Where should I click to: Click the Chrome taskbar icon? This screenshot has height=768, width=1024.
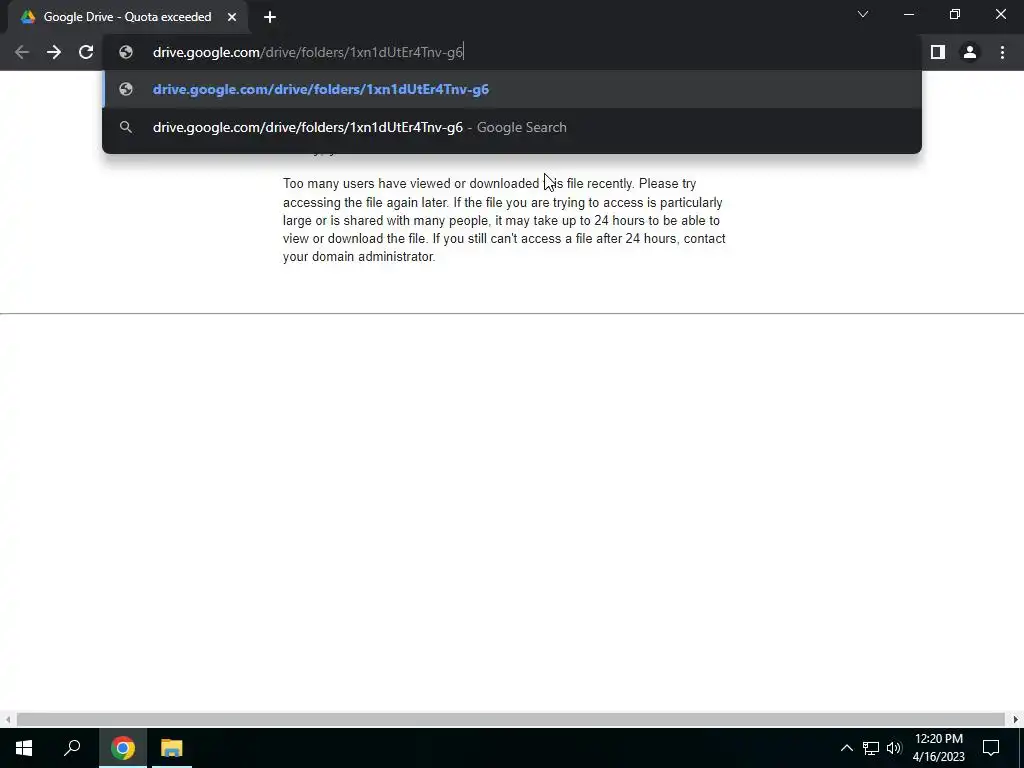(x=123, y=748)
